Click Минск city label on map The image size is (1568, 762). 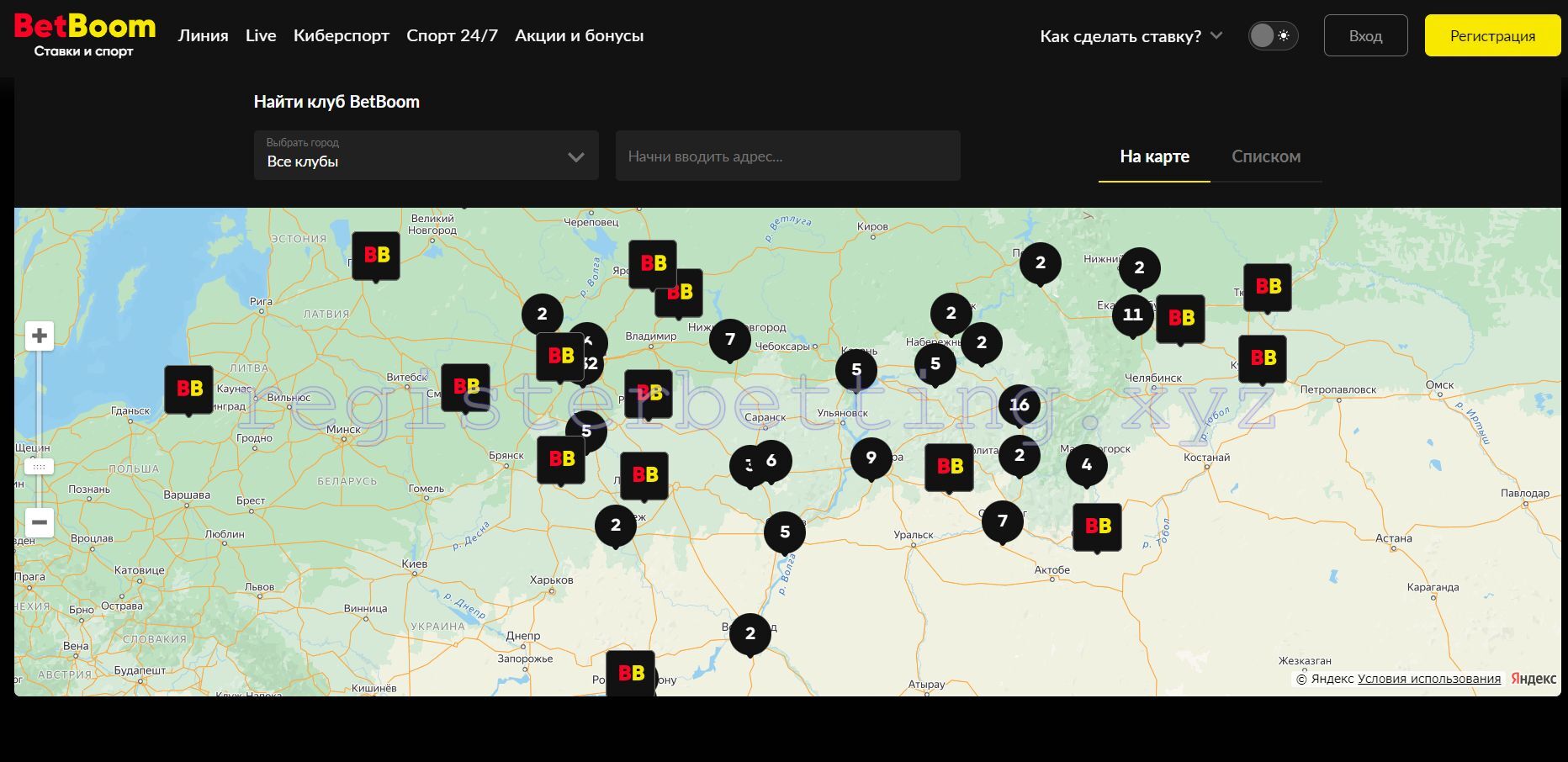343,429
